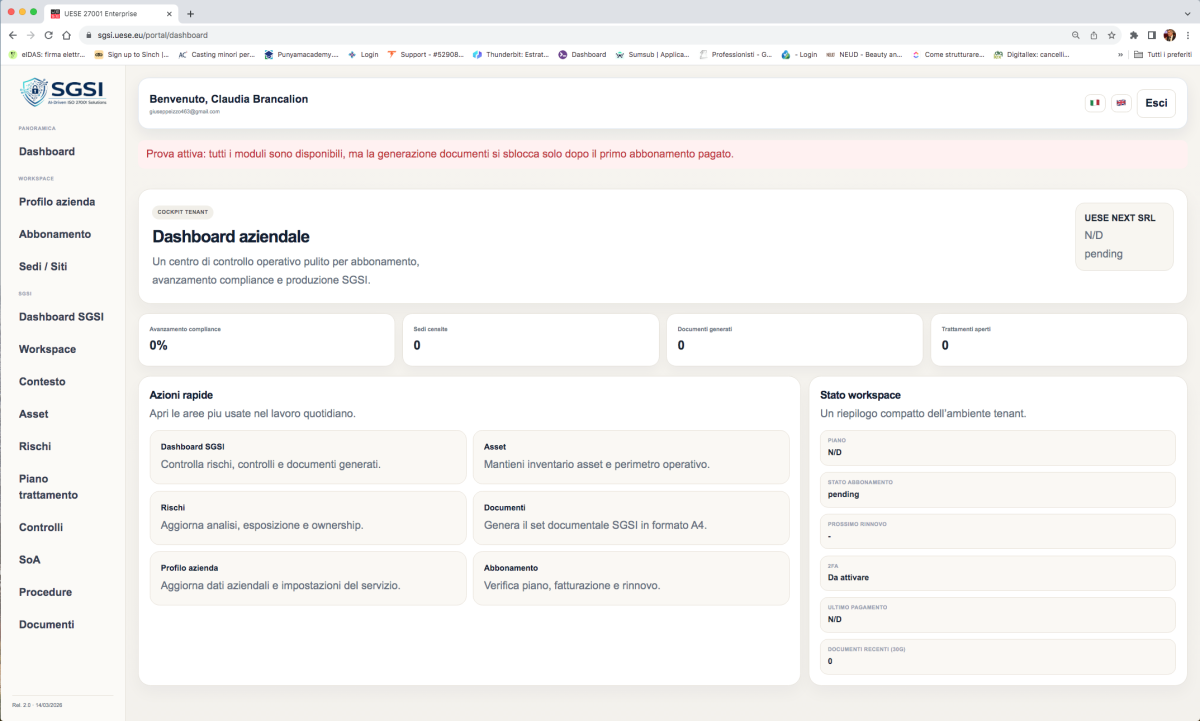Click the SGSI logo in the sidebar
Viewport: 1200px width, 721px height.
click(62, 93)
